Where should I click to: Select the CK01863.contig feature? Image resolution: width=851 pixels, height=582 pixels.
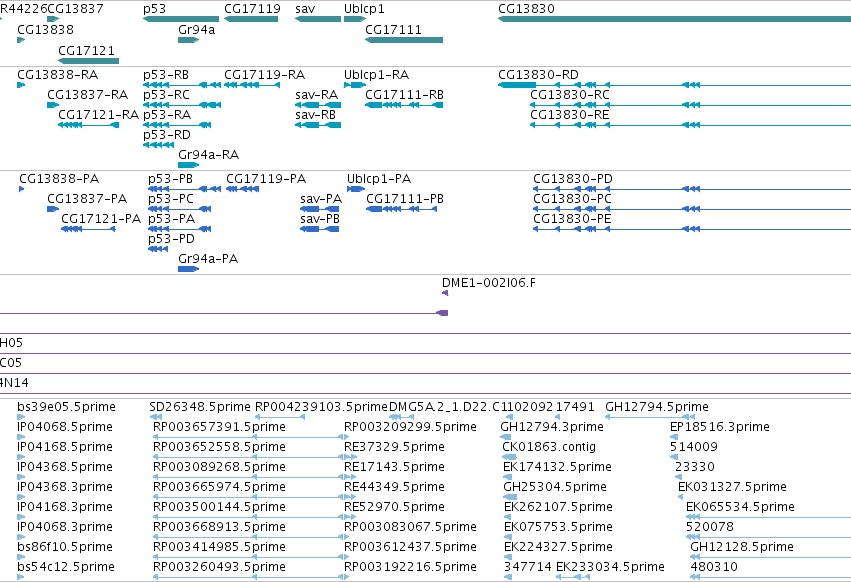pos(549,447)
